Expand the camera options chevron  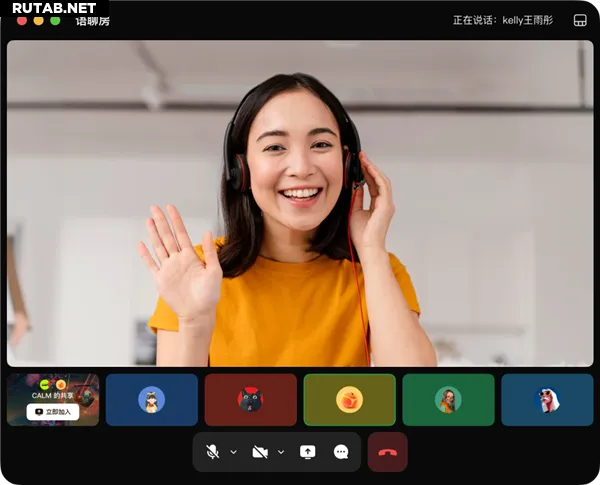tap(281, 452)
